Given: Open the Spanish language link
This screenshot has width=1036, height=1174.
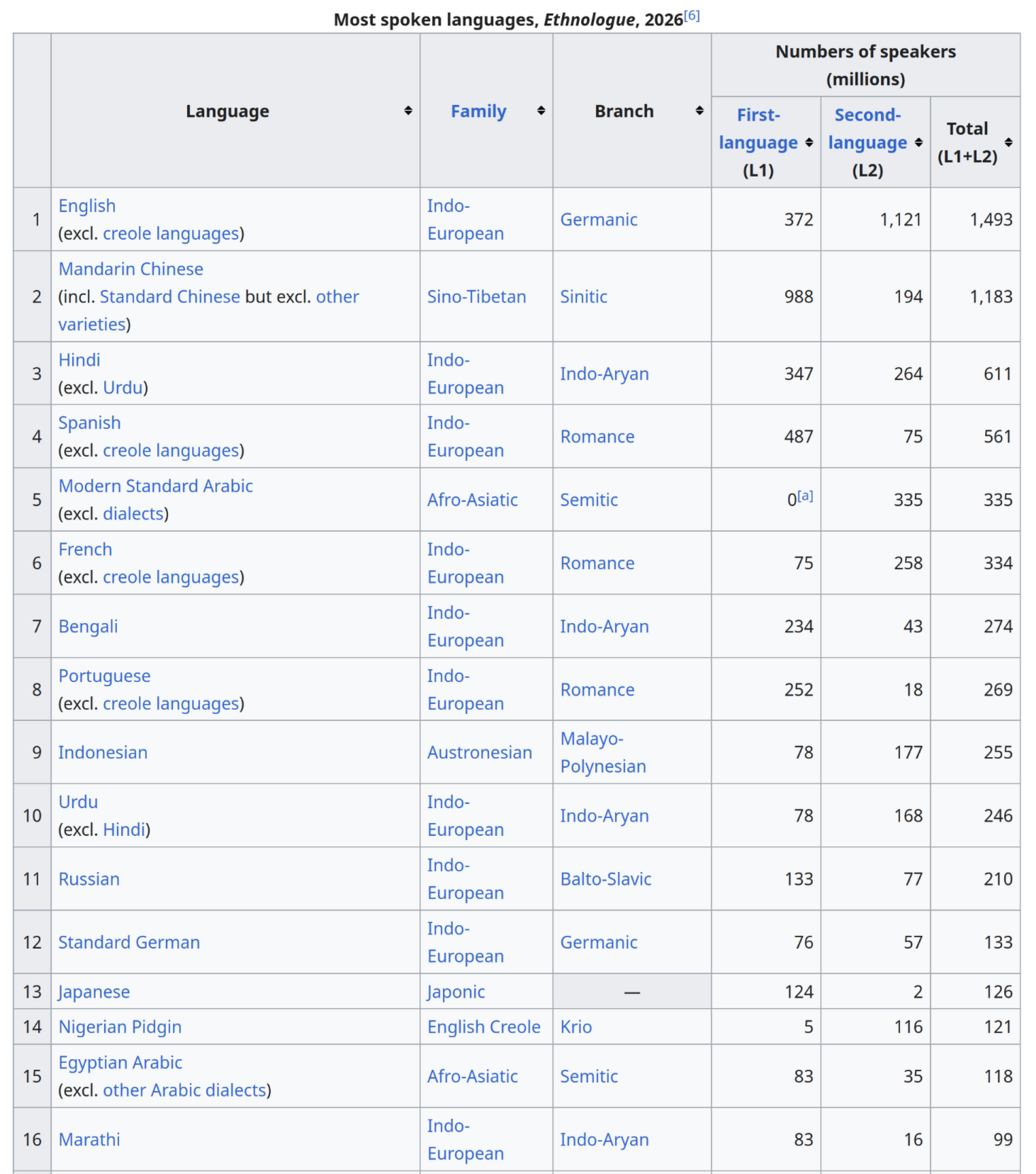Looking at the screenshot, I should point(89,423).
